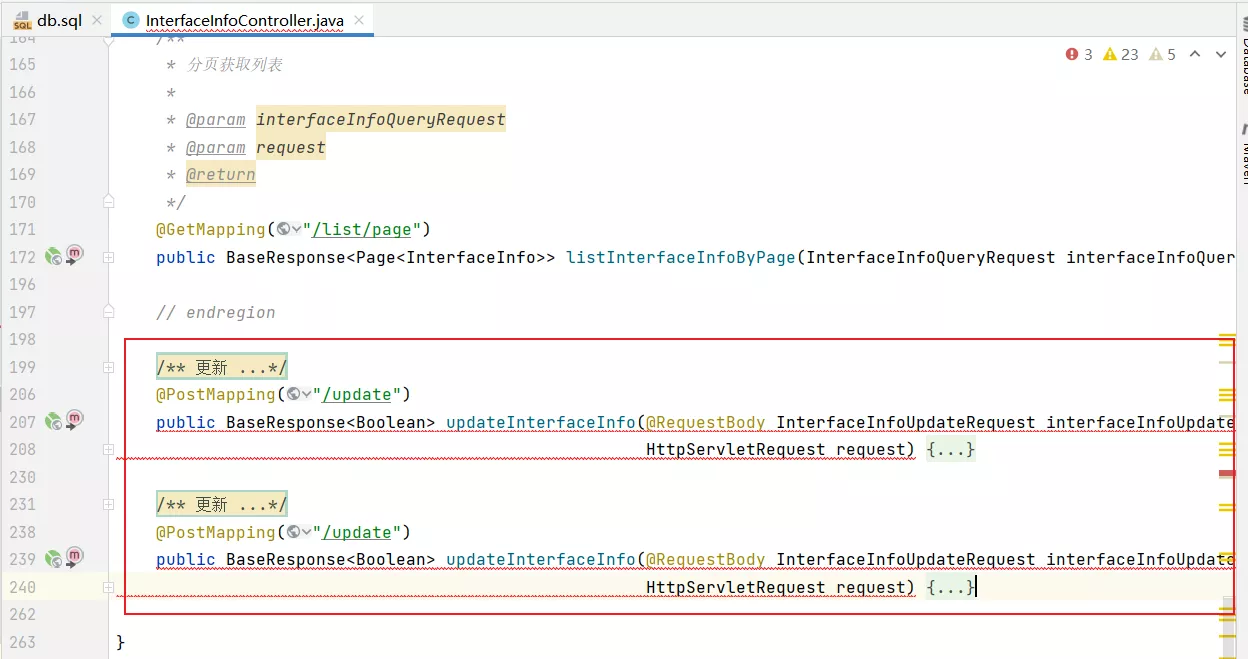Click updateInterfaceInfo method name on line 239
Viewport: 1248px width, 659px height.
click(x=541, y=559)
